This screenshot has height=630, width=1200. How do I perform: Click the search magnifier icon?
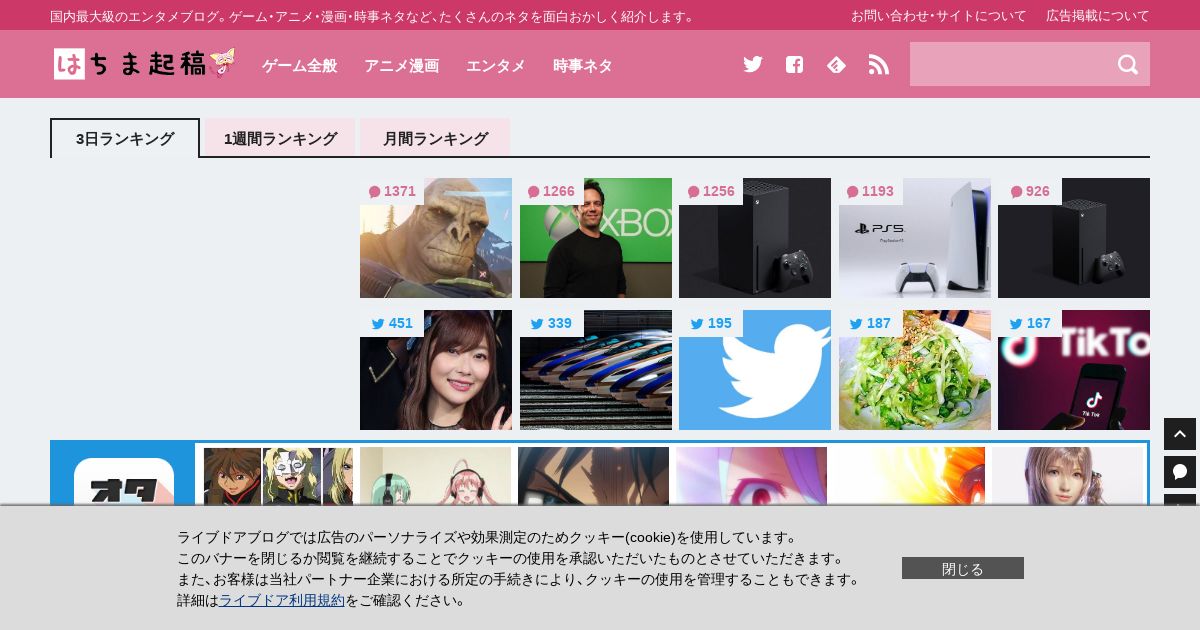[x=1128, y=64]
